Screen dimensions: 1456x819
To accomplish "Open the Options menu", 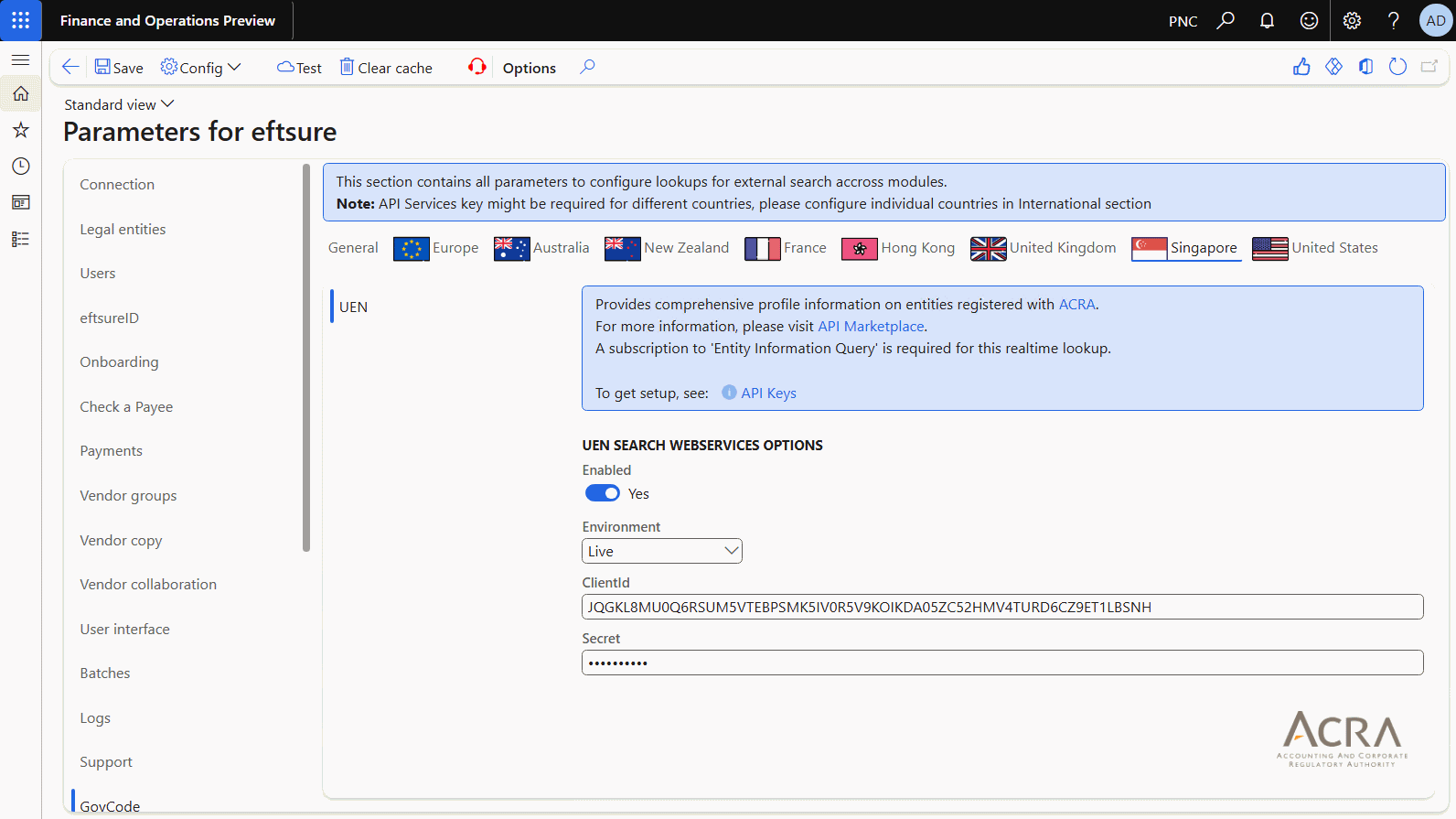I will 530,68.
